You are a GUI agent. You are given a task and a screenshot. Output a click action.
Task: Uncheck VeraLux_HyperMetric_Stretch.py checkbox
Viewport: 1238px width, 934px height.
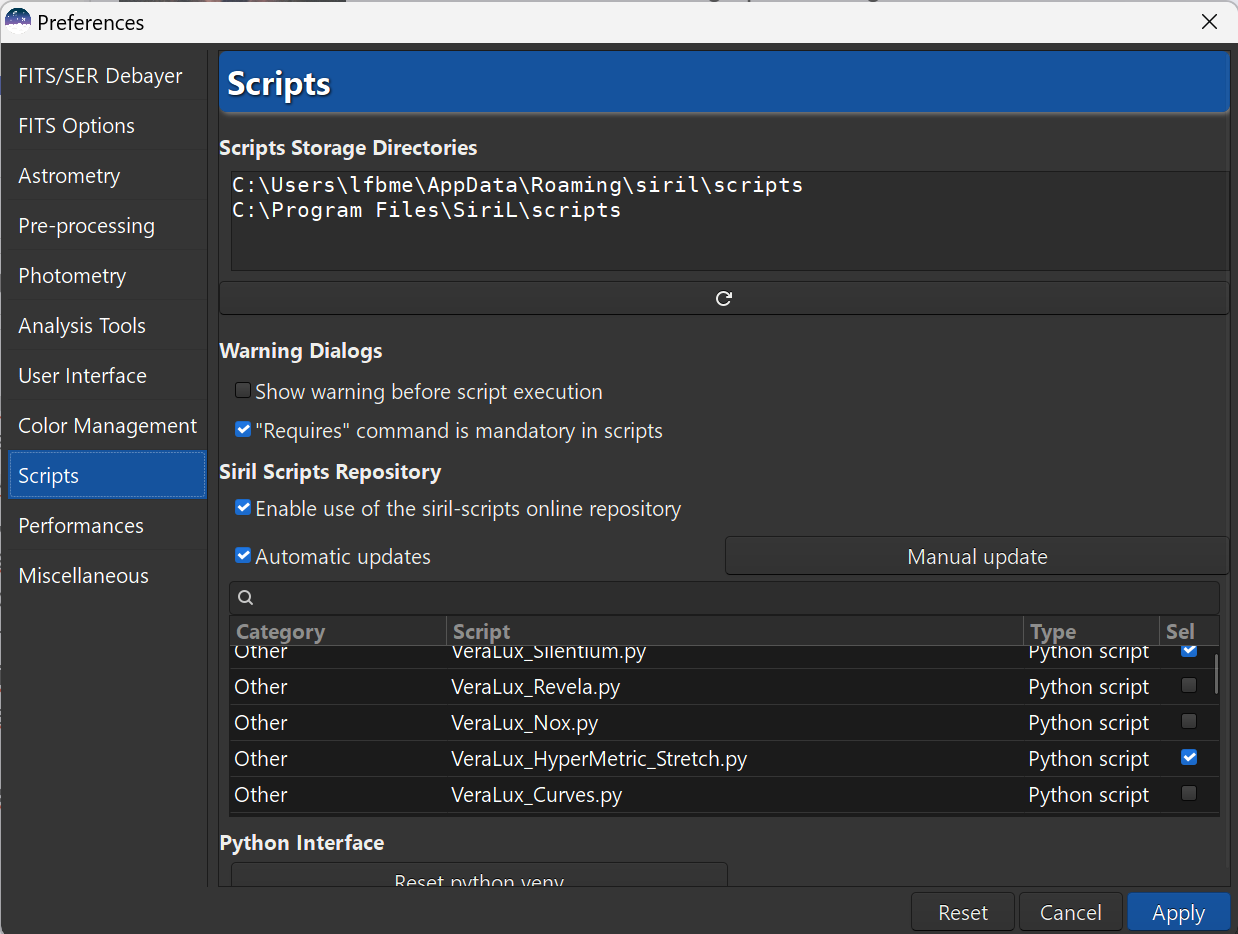[x=1189, y=758]
